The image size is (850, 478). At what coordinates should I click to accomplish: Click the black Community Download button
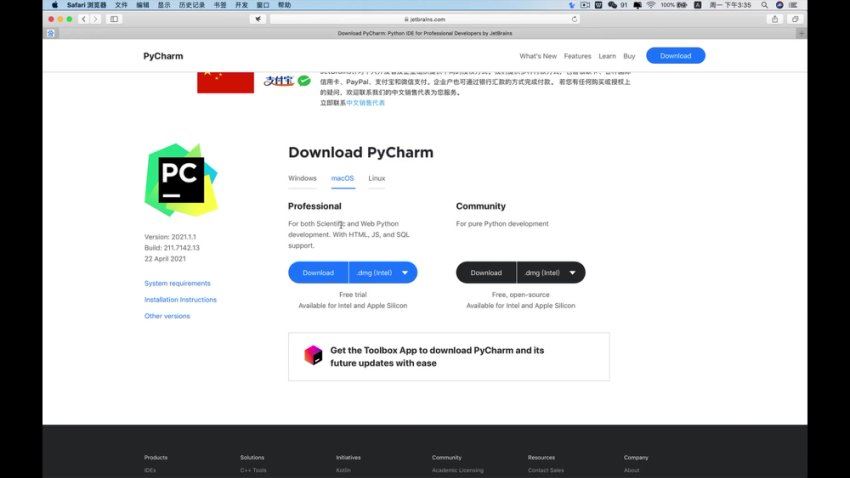tap(486, 273)
